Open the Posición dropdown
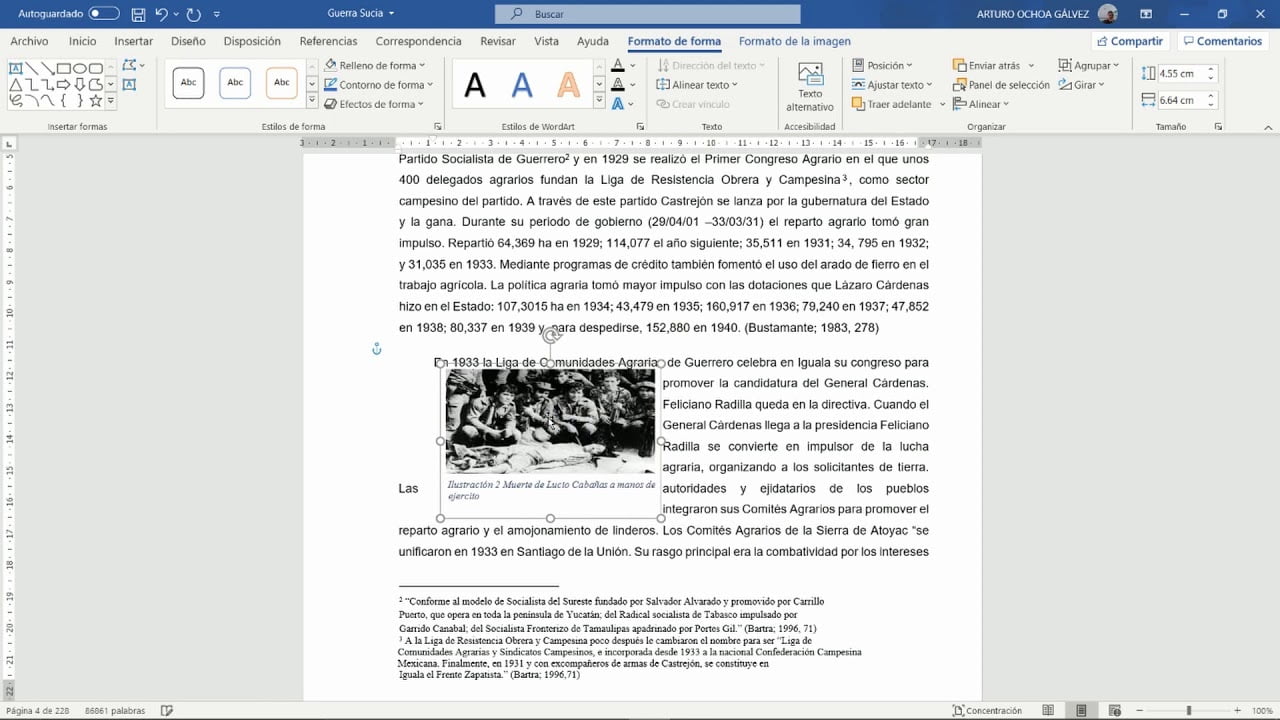The image size is (1280, 720). coord(882,66)
